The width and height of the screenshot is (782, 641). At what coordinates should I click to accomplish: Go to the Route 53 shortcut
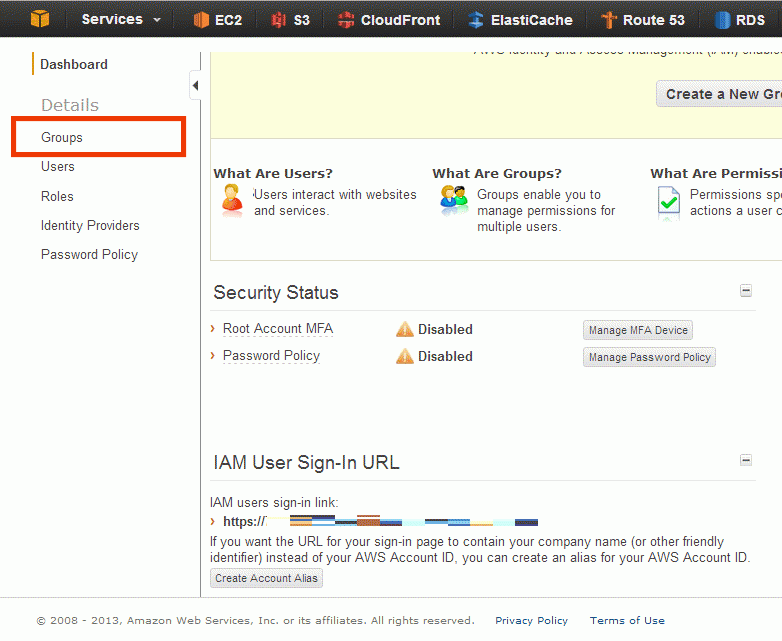(x=643, y=20)
